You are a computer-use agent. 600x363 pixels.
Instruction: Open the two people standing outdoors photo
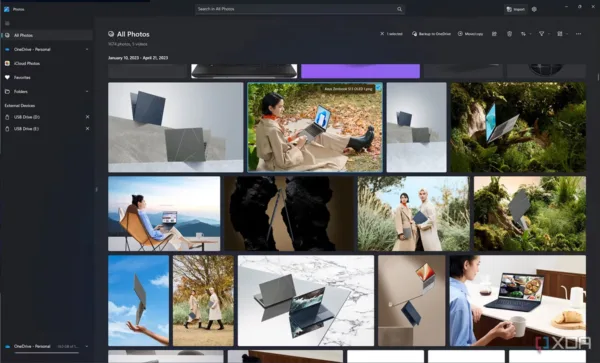pyautogui.click(x=414, y=213)
